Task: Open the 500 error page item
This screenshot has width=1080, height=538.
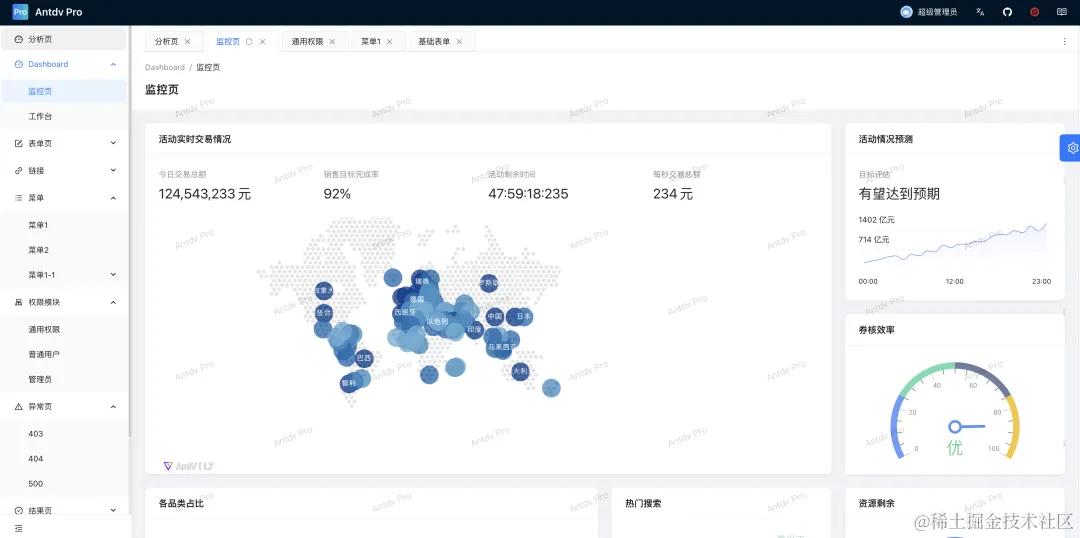Action: pos(64,484)
